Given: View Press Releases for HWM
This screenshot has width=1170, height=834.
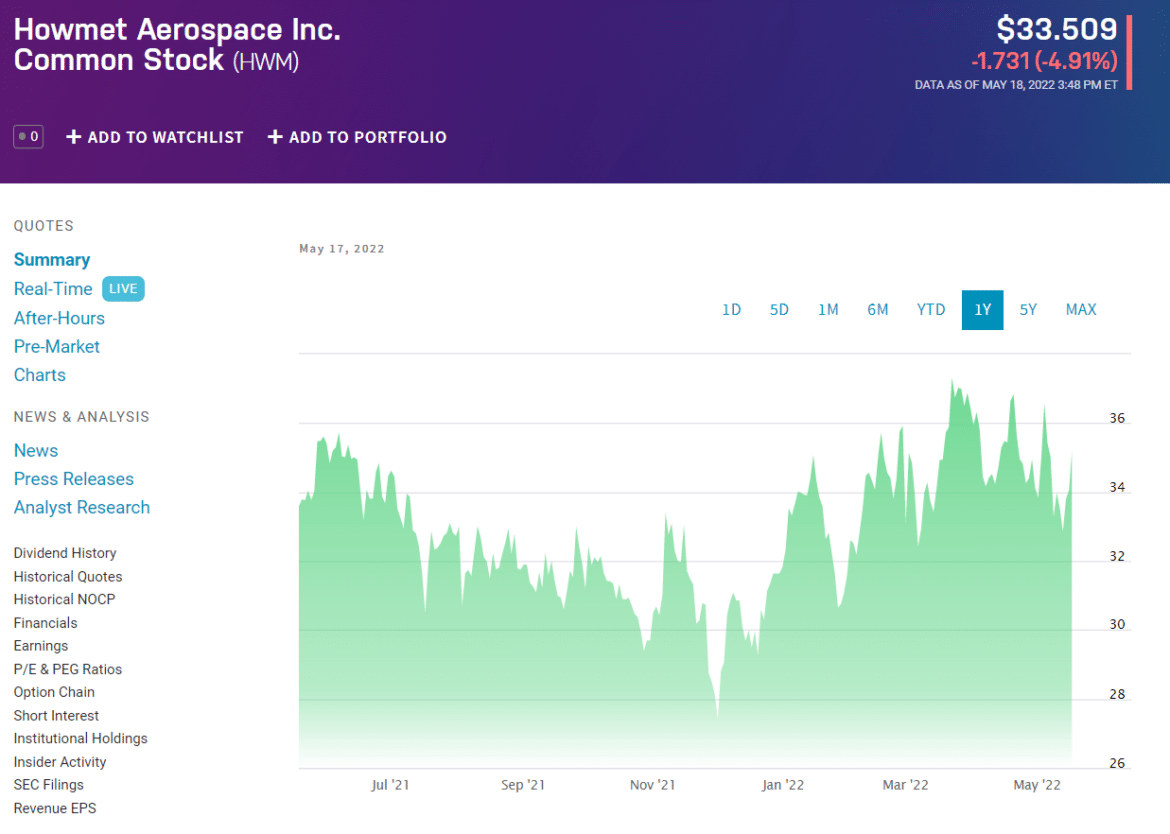Looking at the screenshot, I should click(73, 479).
